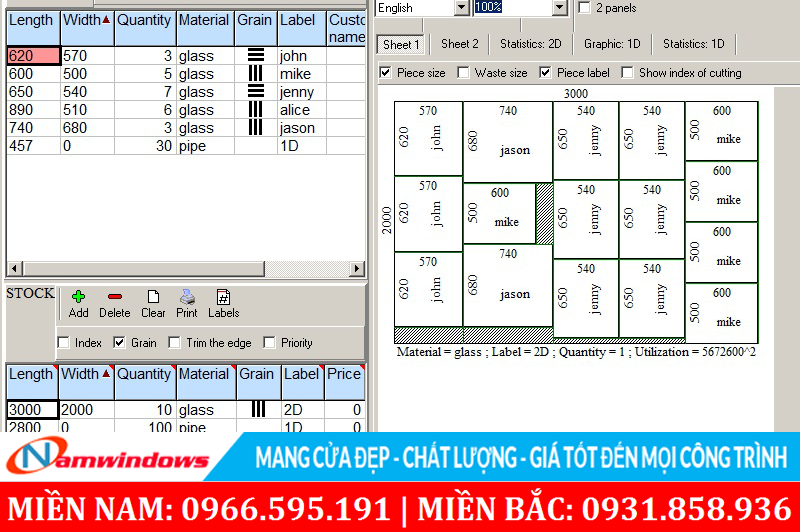Select the label cell 'john'
The width and height of the screenshot is (800, 532).
(302, 56)
